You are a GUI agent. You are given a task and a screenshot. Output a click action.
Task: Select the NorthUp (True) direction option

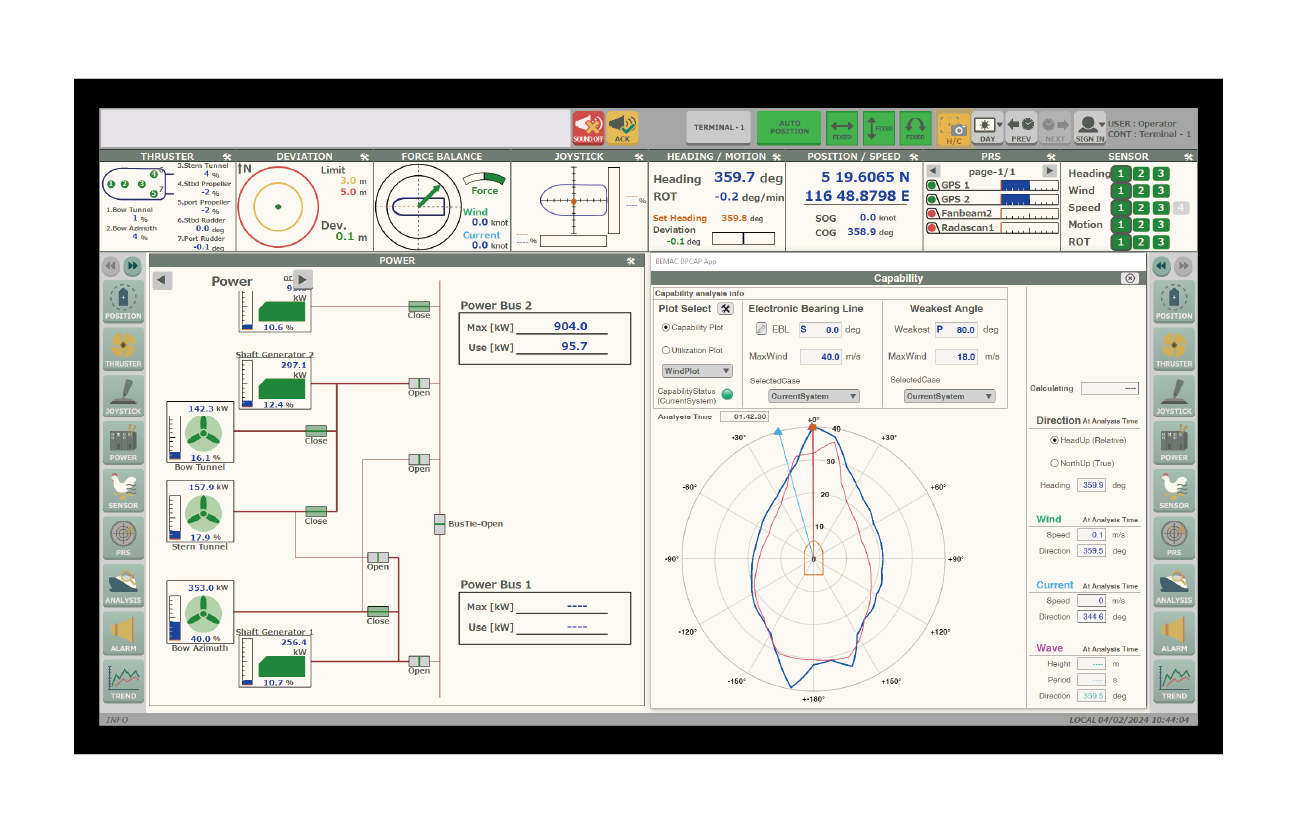(x=1054, y=463)
